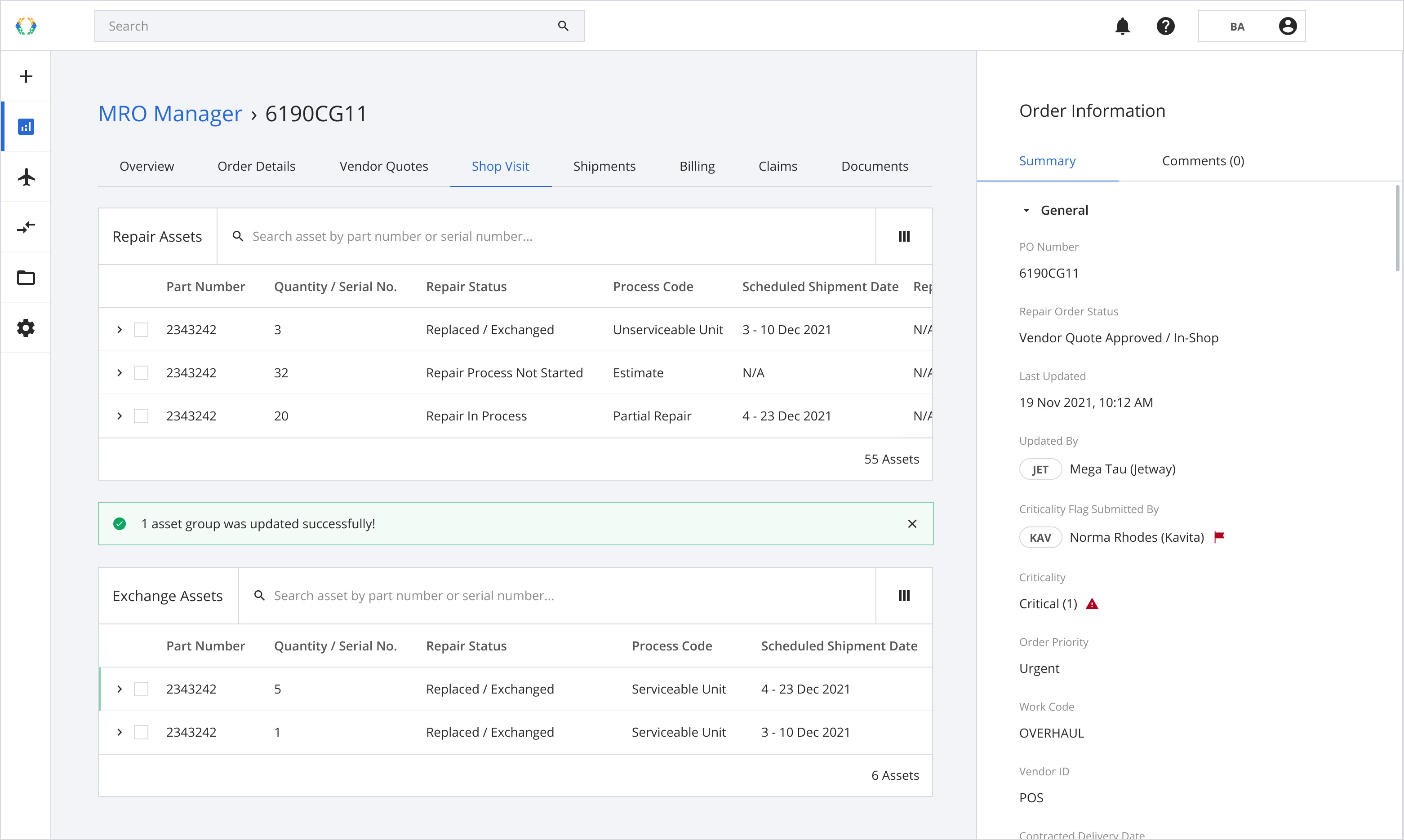Click the app logo in top-left corner
Screen dimensions: 1404x840
coord(26,26)
